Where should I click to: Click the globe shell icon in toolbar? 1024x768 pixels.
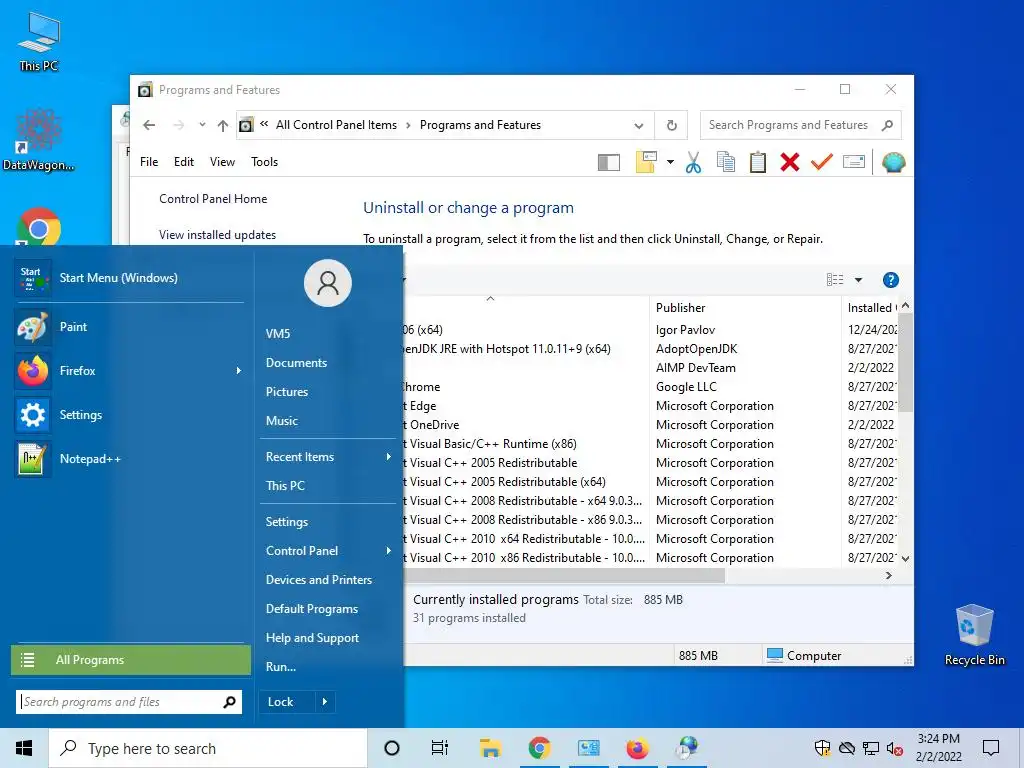pyautogui.click(x=893, y=162)
